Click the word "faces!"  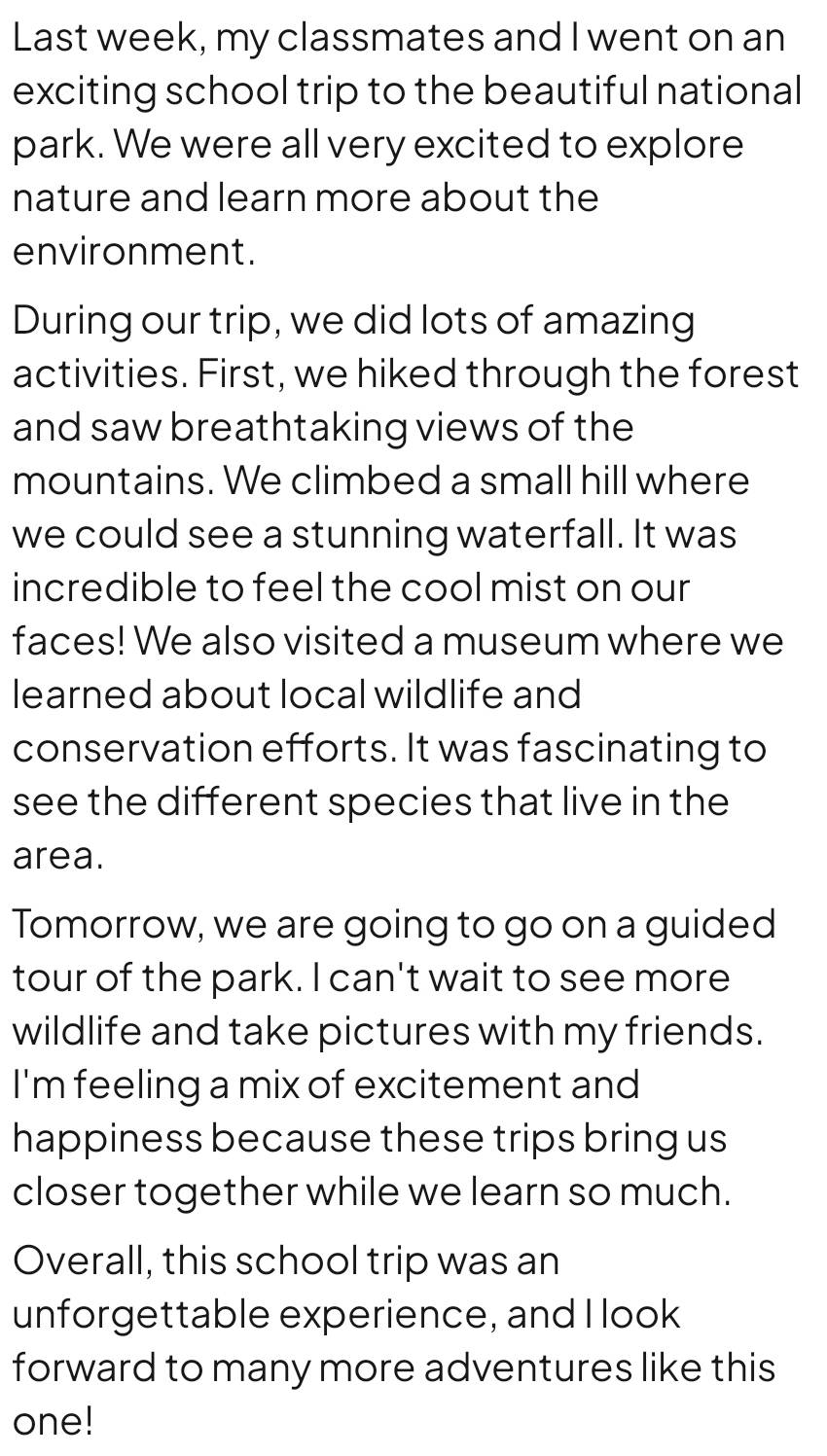69,642
